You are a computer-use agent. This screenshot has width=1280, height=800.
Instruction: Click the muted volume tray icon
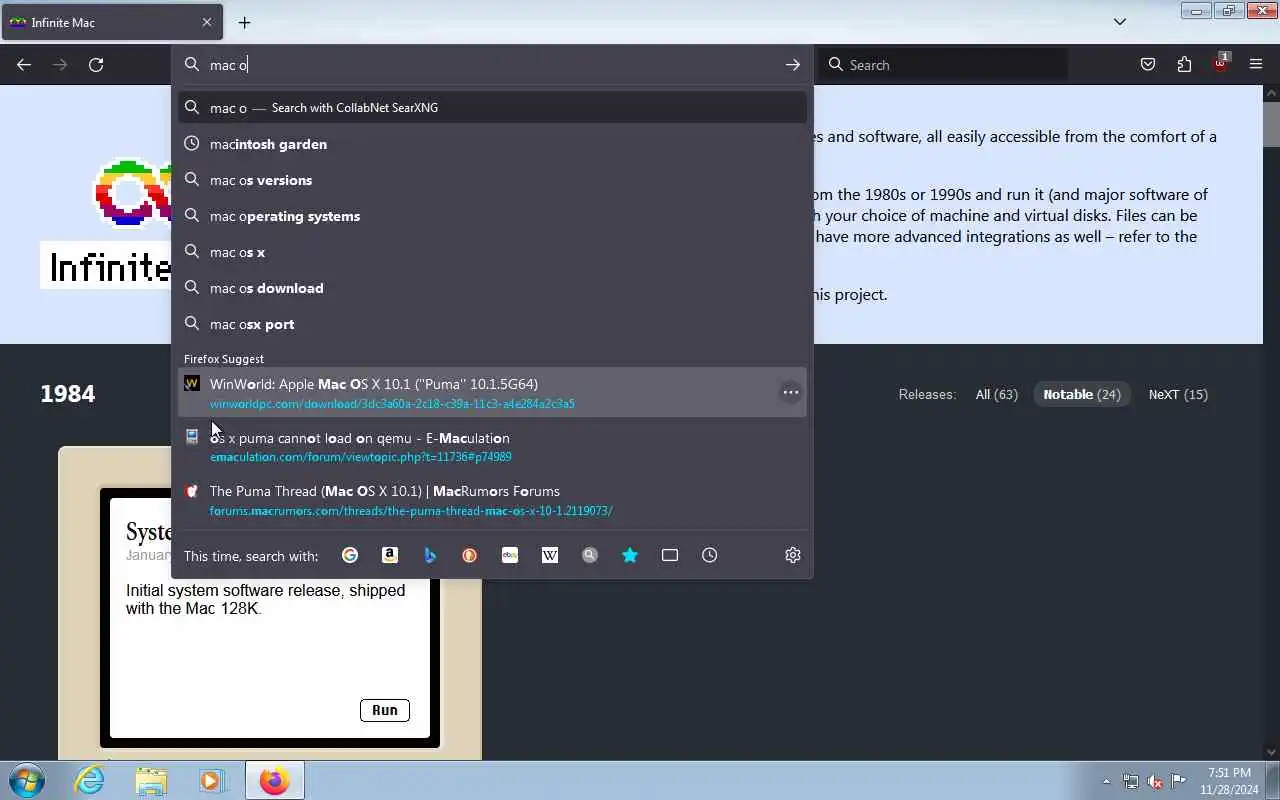(1155, 781)
